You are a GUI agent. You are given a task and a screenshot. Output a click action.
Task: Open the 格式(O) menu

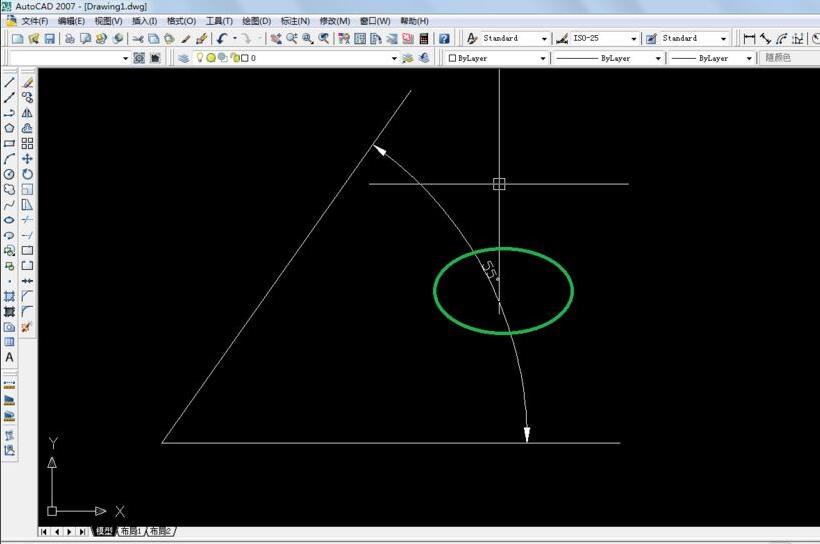(181, 21)
